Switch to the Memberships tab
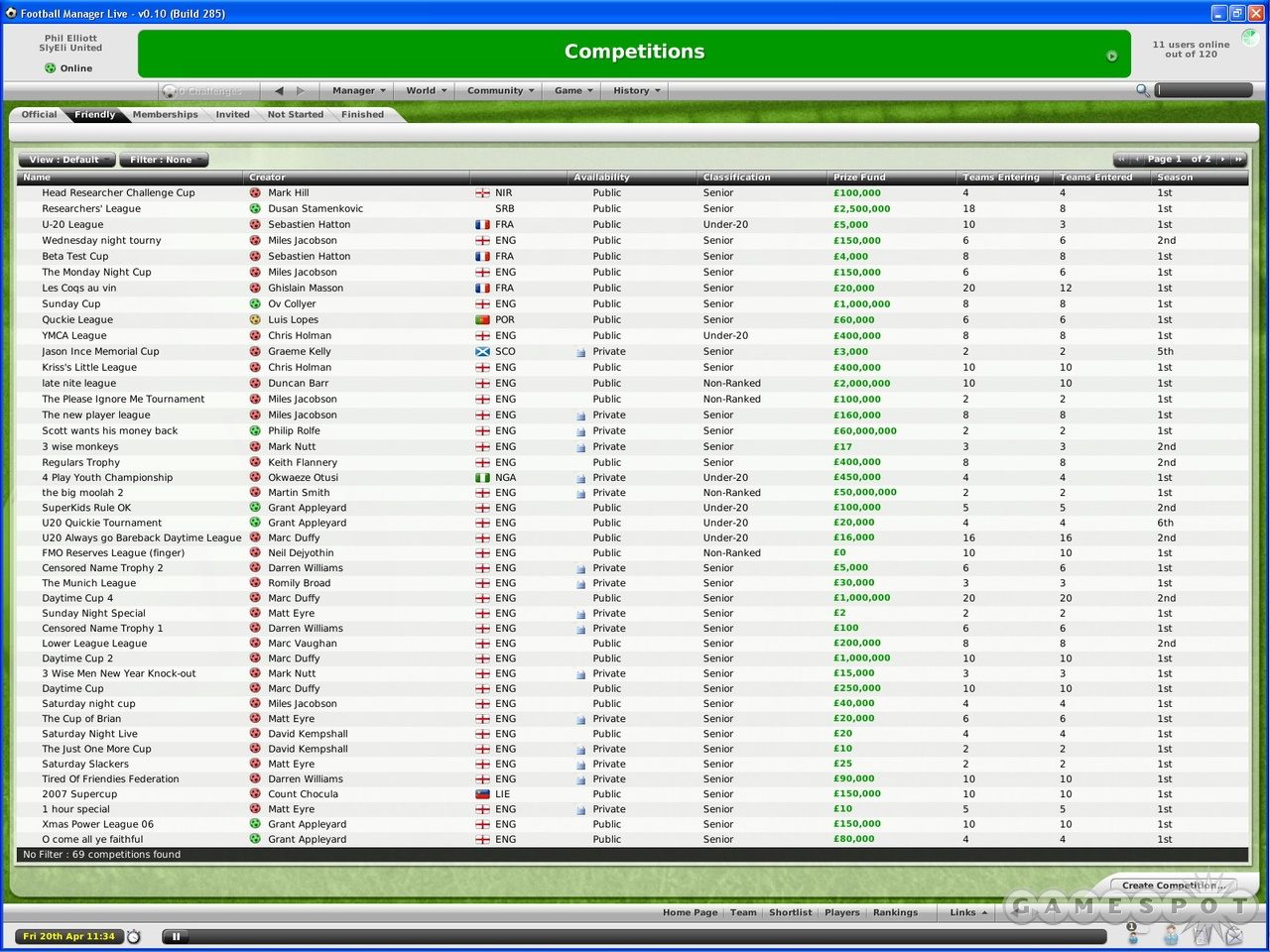 [166, 115]
